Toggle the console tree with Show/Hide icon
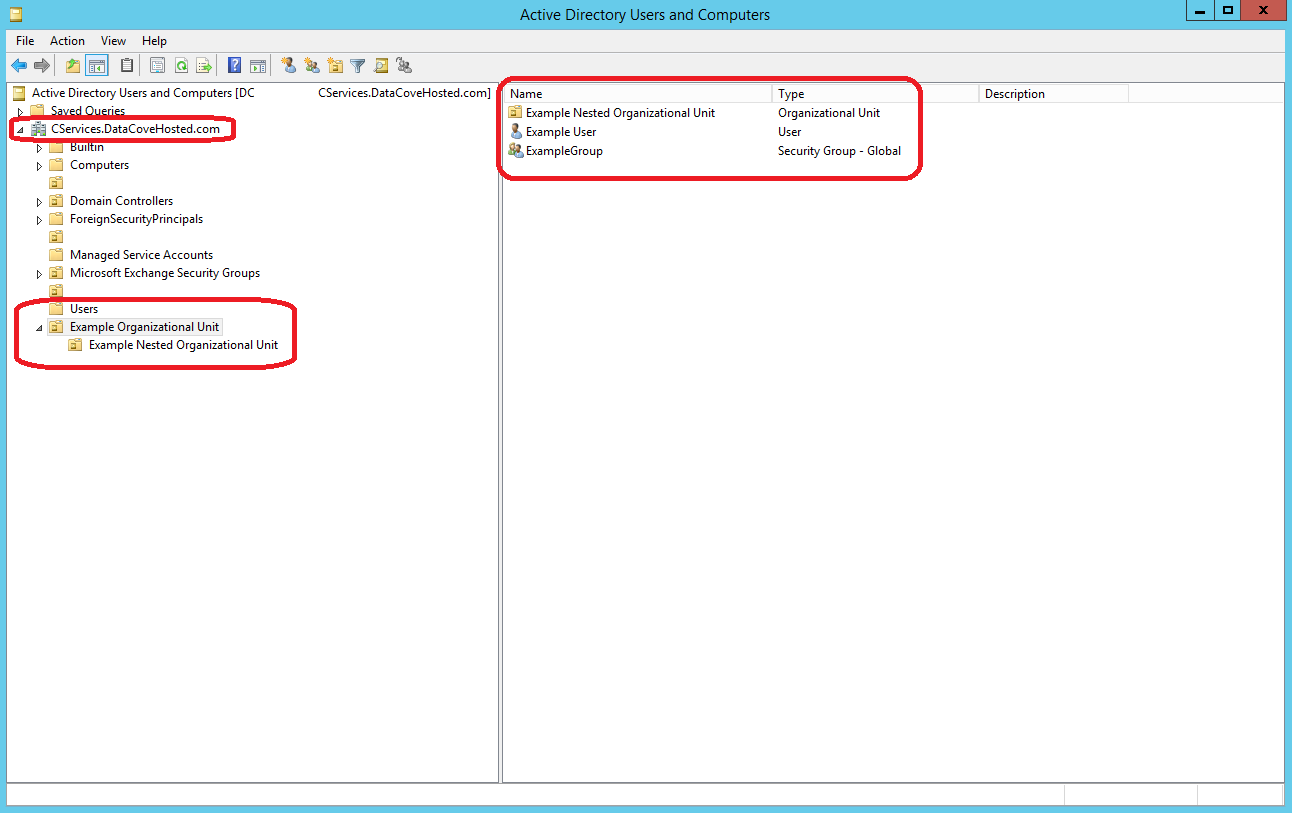 [97, 65]
